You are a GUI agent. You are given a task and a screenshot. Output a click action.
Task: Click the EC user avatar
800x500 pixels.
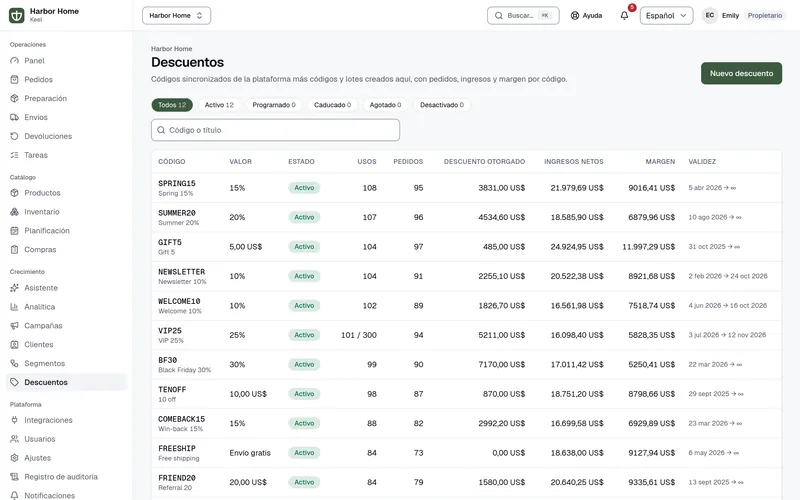point(709,15)
